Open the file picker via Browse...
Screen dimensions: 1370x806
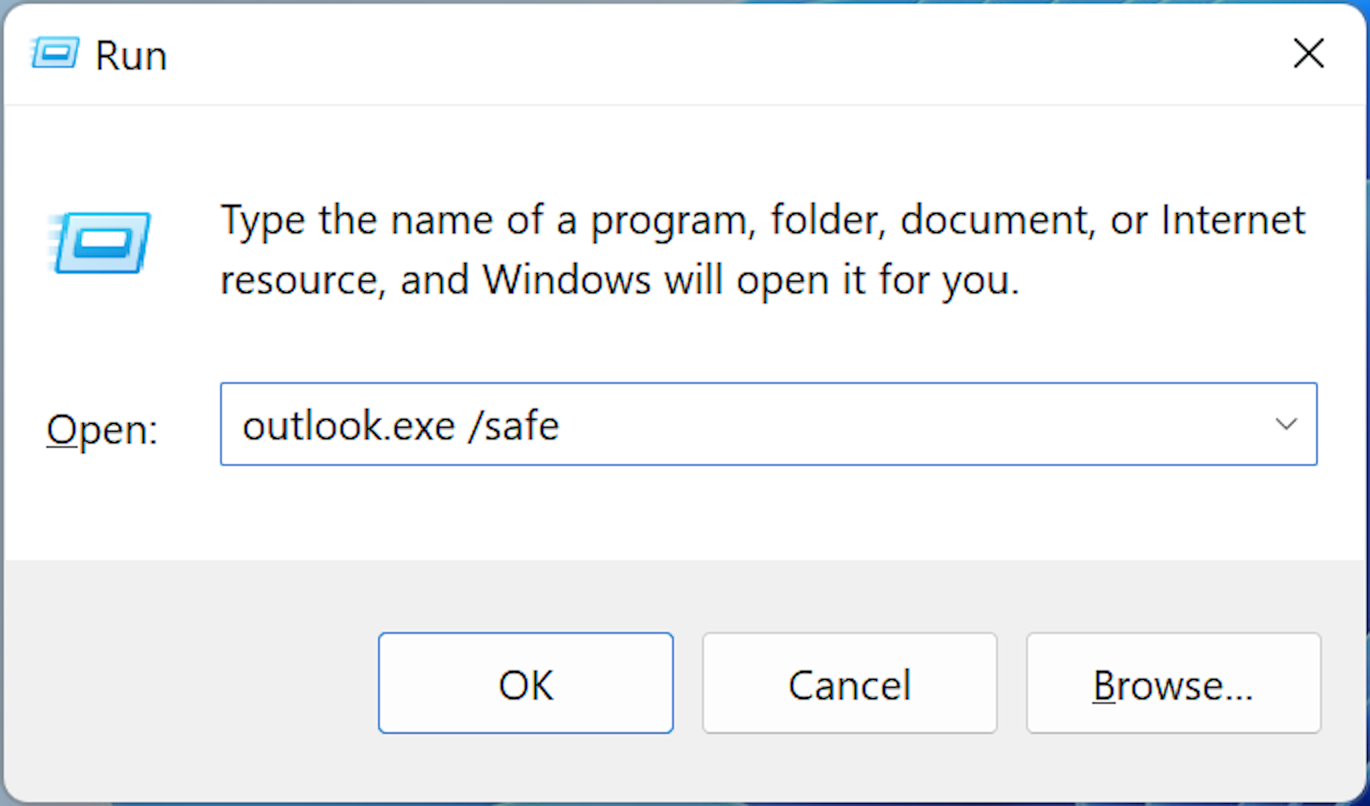pos(1173,684)
